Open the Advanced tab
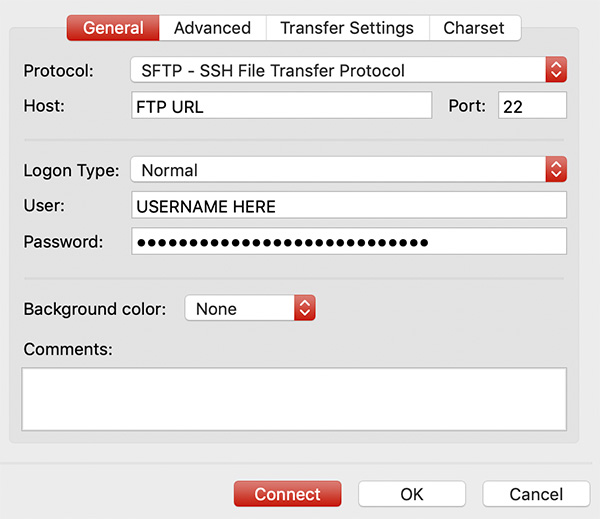The image size is (600, 519). (212, 28)
